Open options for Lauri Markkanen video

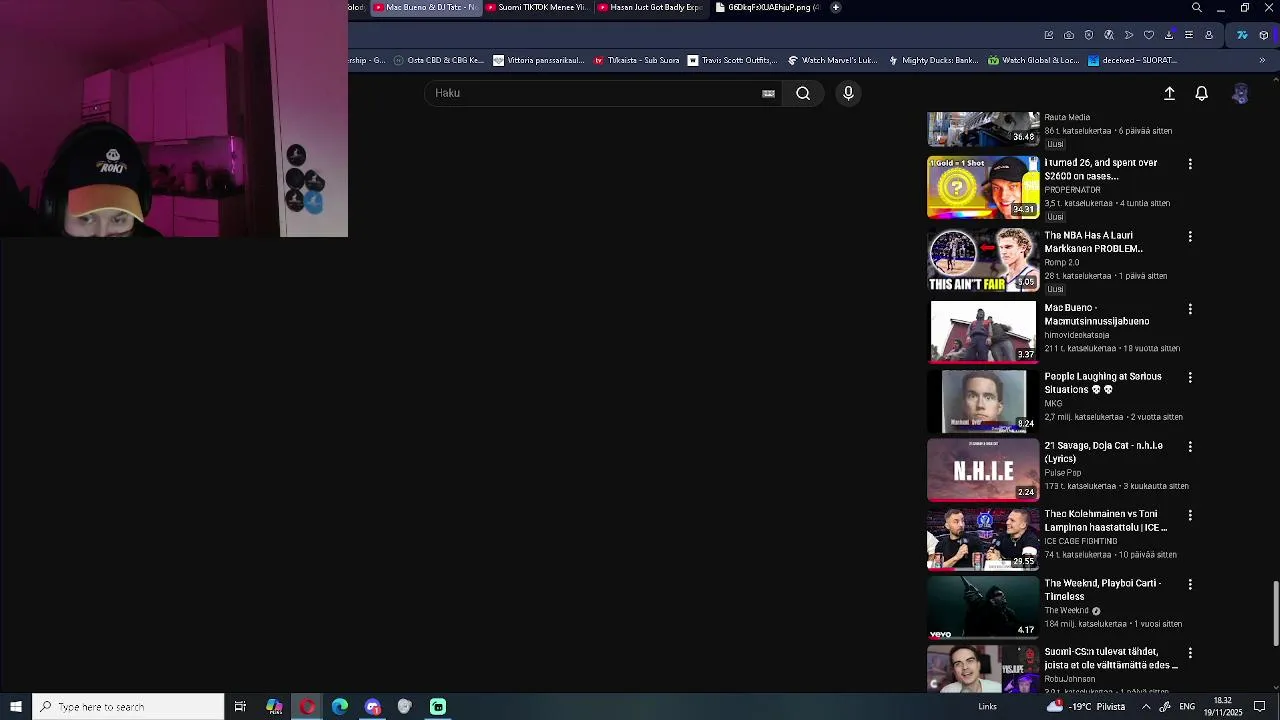tap(1190, 237)
